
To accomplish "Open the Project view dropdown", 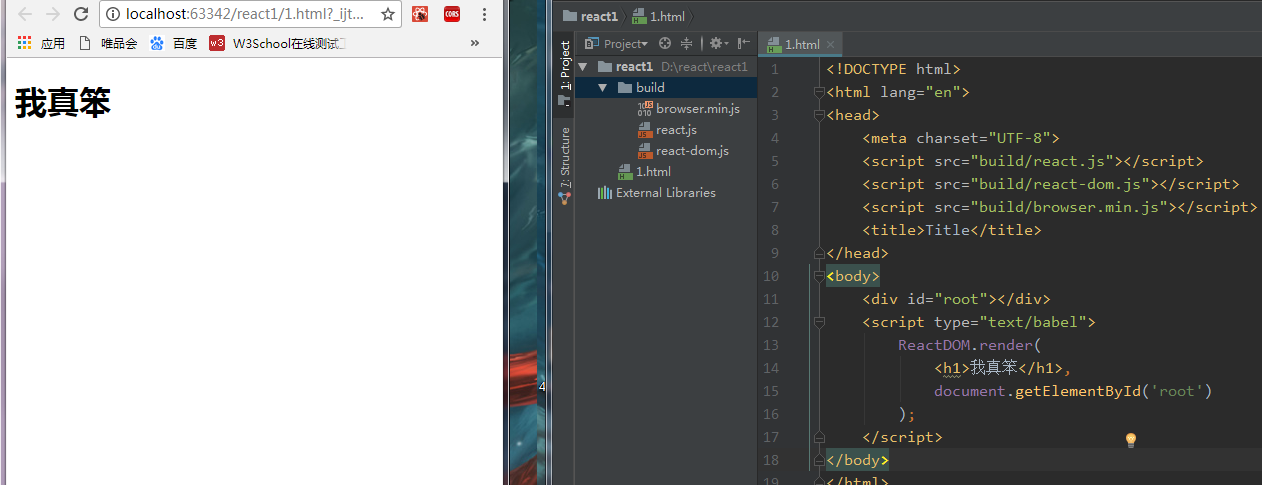I will click(616, 44).
